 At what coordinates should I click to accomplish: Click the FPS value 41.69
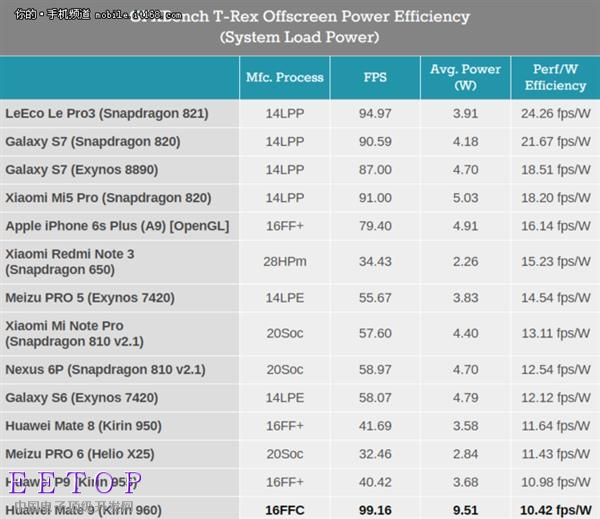[x=375, y=426]
